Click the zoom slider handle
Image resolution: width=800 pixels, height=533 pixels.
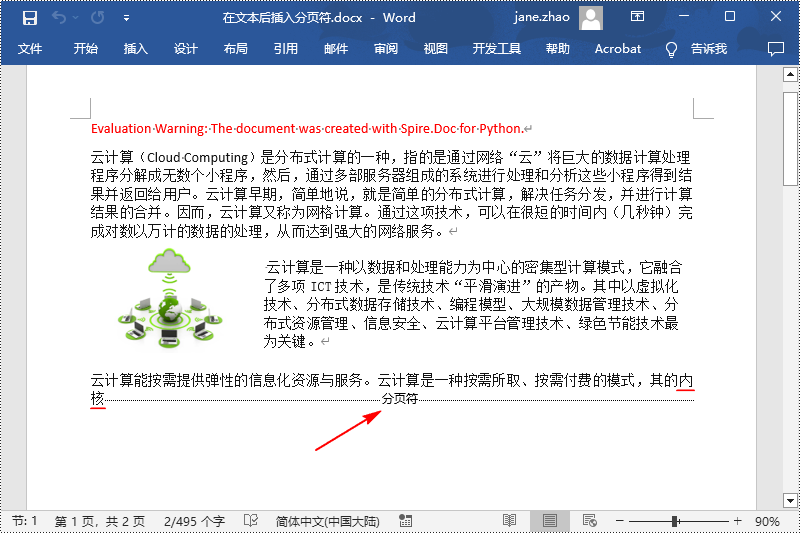pos(675,521)
